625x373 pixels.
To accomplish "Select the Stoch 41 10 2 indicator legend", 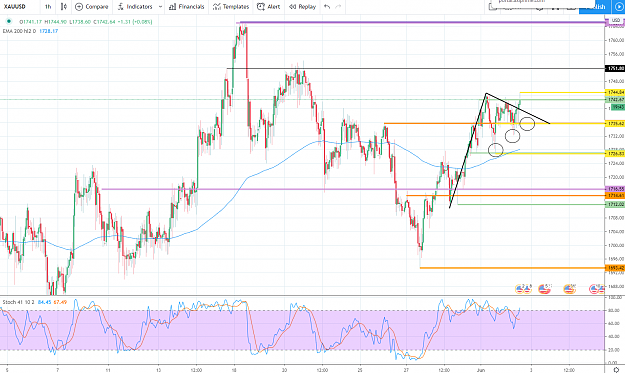I will tap(18, 302).
